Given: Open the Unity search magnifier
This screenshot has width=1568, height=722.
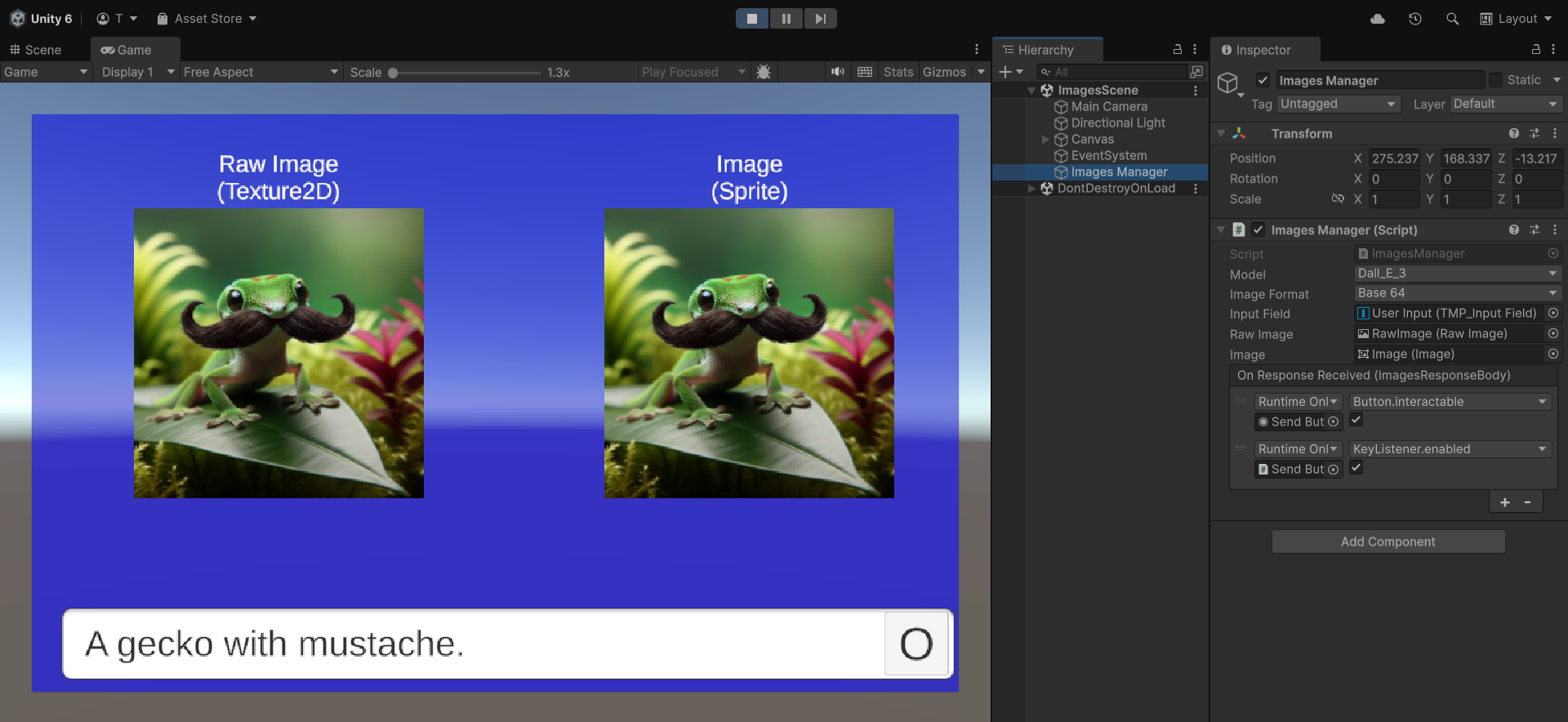Looking at the screenshot, I should coord(1452,19).
